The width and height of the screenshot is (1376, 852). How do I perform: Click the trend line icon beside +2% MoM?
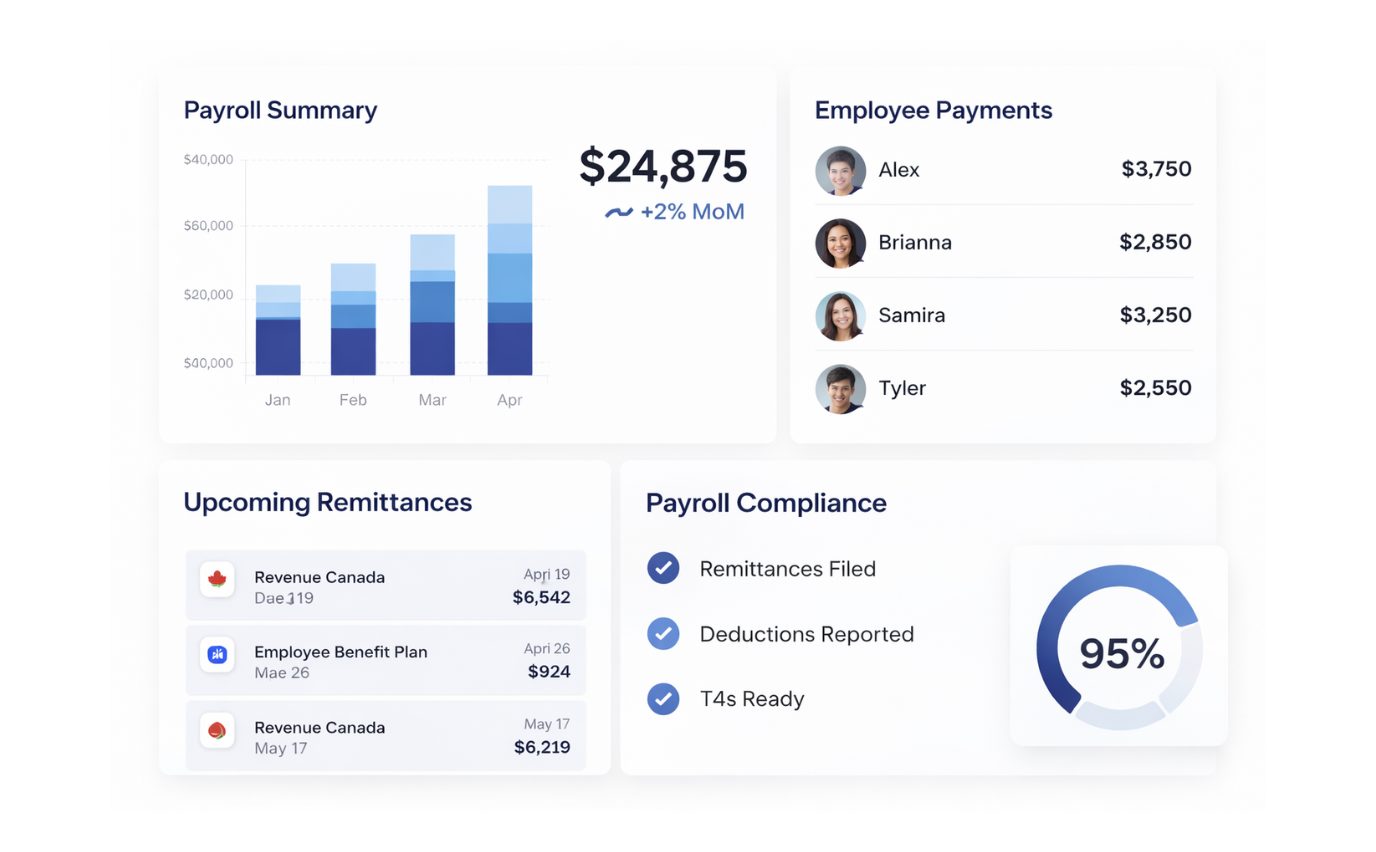[x=619, y=213]
